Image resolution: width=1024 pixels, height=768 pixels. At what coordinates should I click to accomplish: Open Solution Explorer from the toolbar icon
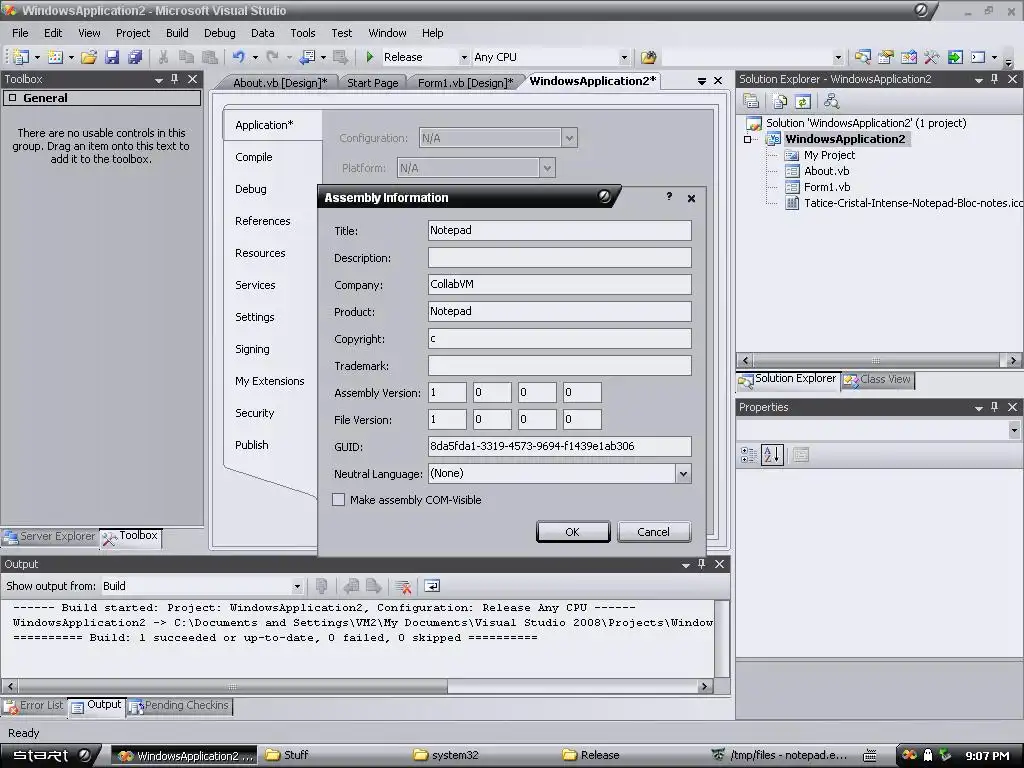point(862,57)
